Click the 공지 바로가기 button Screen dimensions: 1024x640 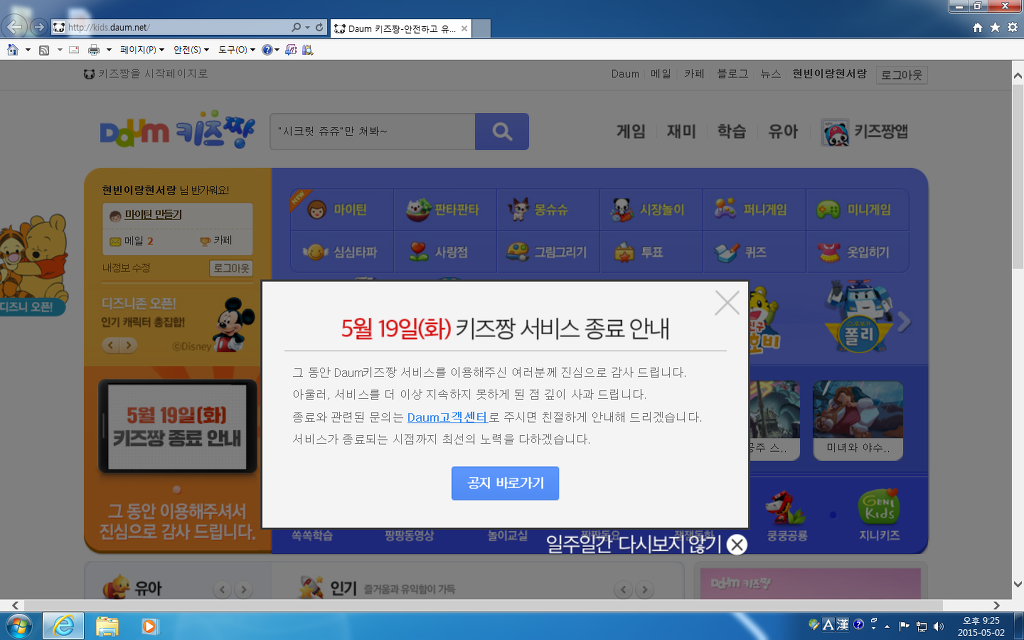(505, 483)
